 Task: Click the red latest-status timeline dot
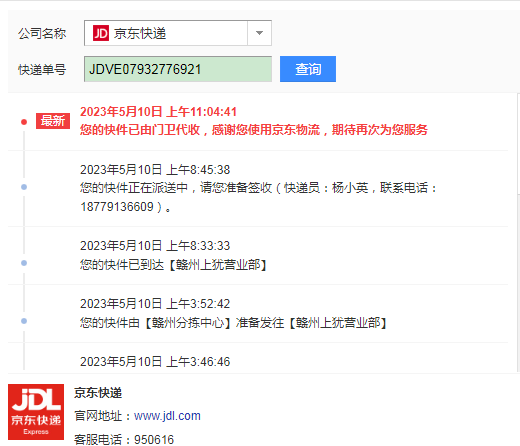[x=24, y=122]
